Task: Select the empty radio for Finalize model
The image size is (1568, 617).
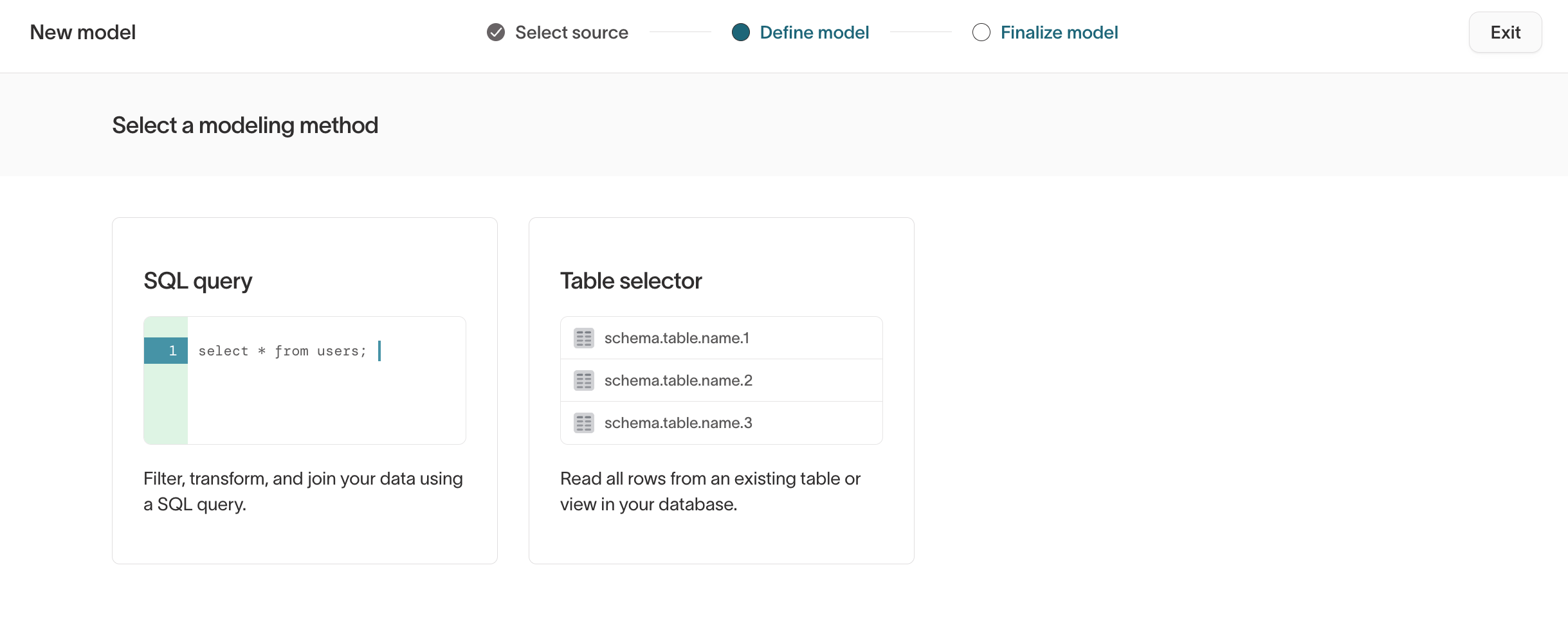Action: point(981,32)
